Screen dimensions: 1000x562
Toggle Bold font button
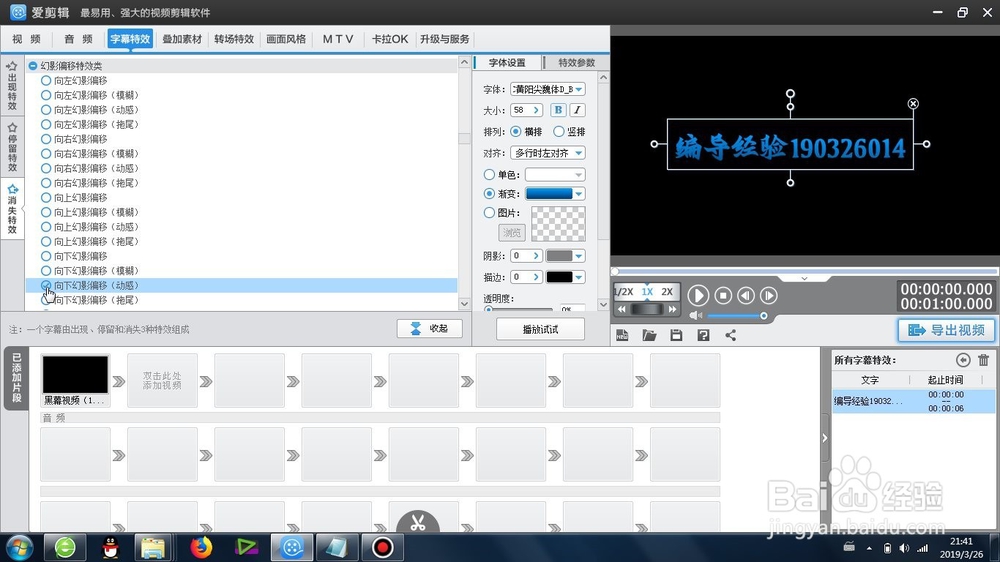point(558,110)
